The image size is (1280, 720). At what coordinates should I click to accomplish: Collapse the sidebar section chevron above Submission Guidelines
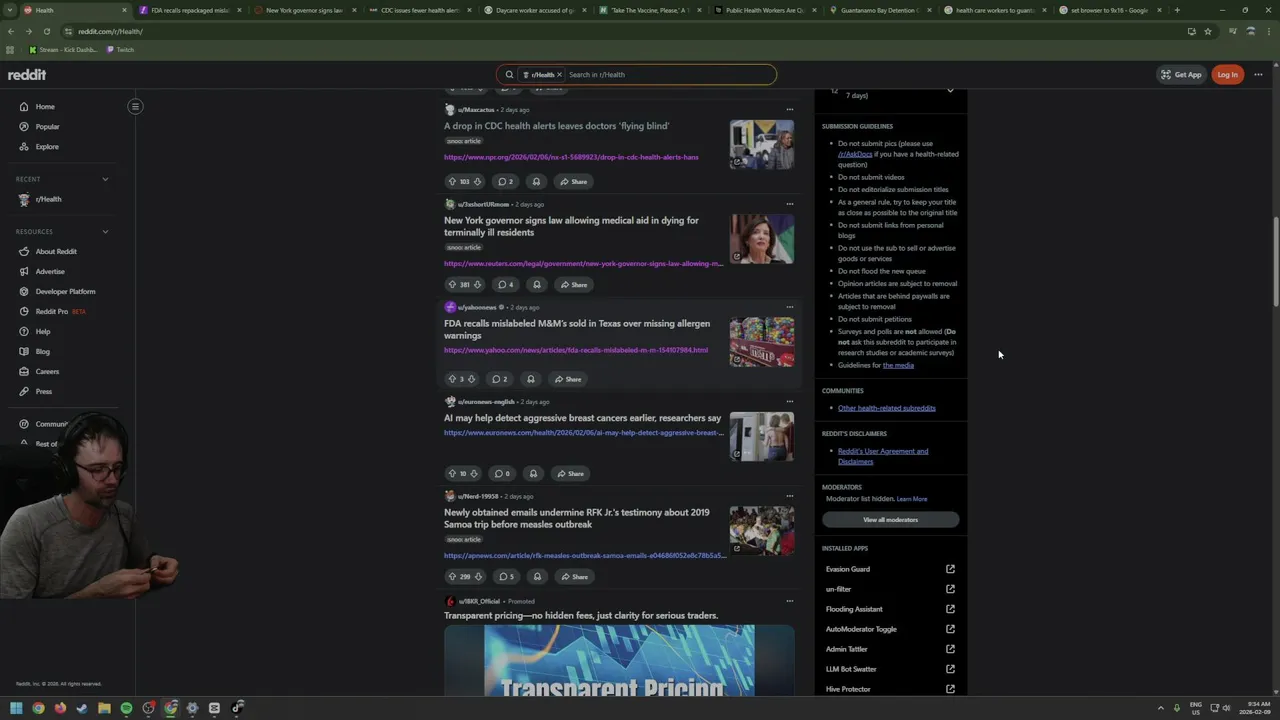[950, 90]
